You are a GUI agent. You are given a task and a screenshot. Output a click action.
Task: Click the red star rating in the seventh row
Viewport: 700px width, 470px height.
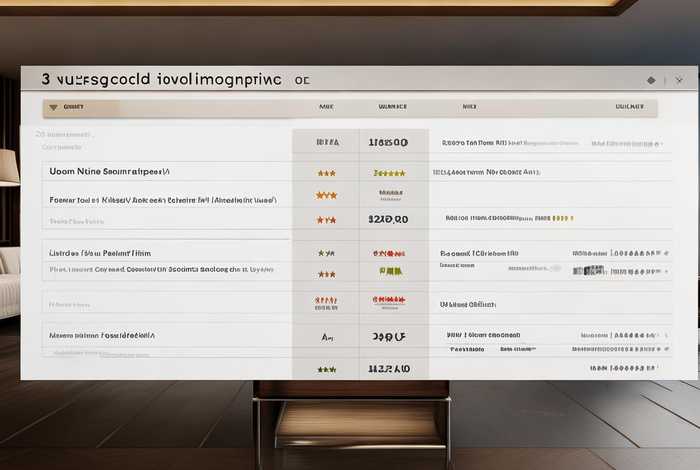point(326,300)
